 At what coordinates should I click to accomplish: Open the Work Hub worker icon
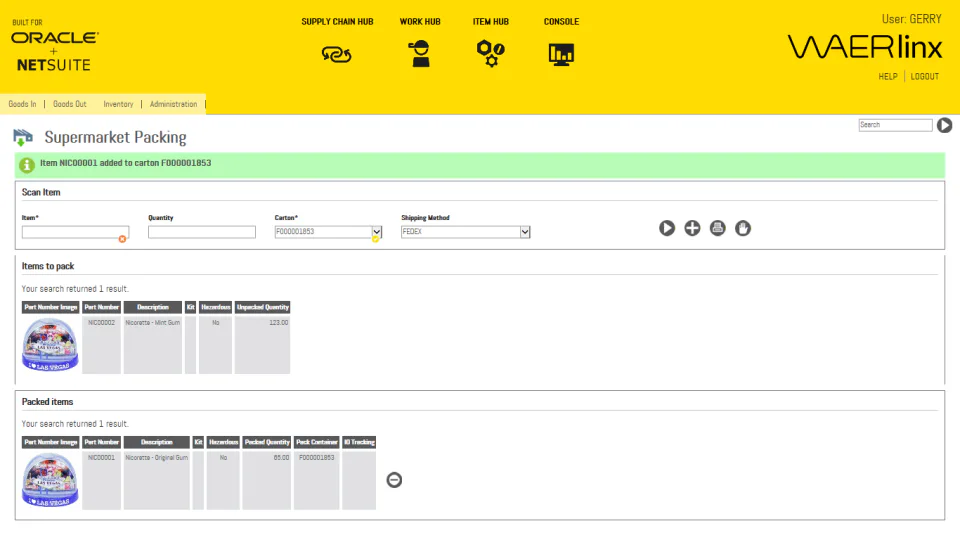420,53
